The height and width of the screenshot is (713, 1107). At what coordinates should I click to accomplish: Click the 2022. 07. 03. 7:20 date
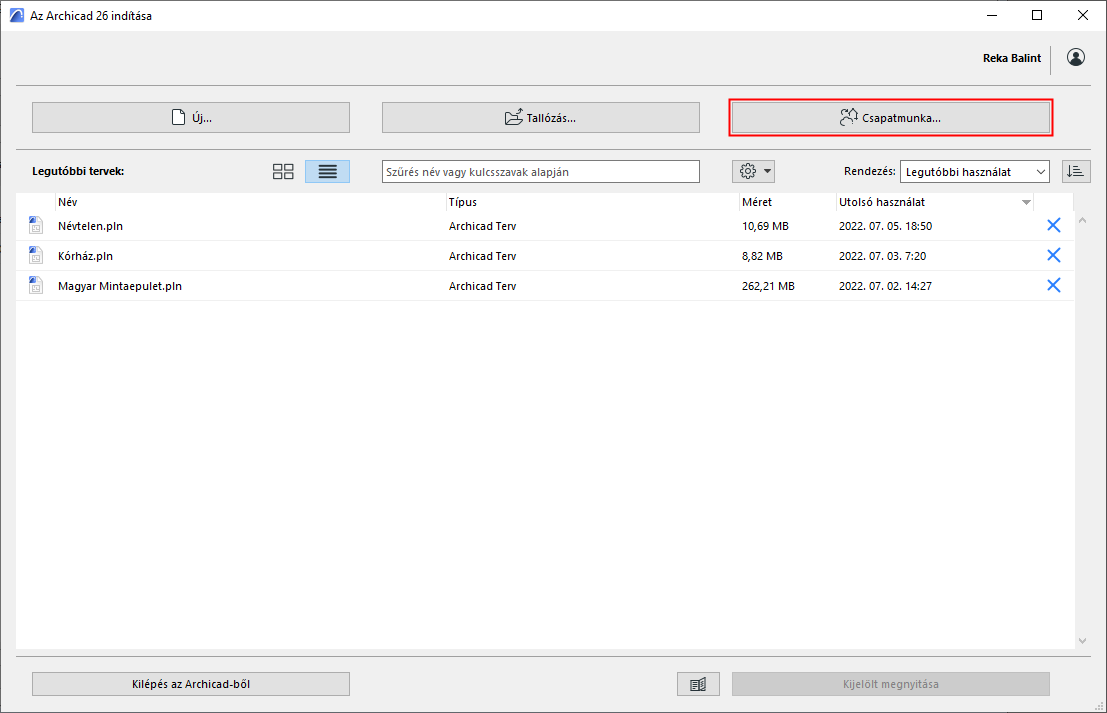[x=882, y=256]
